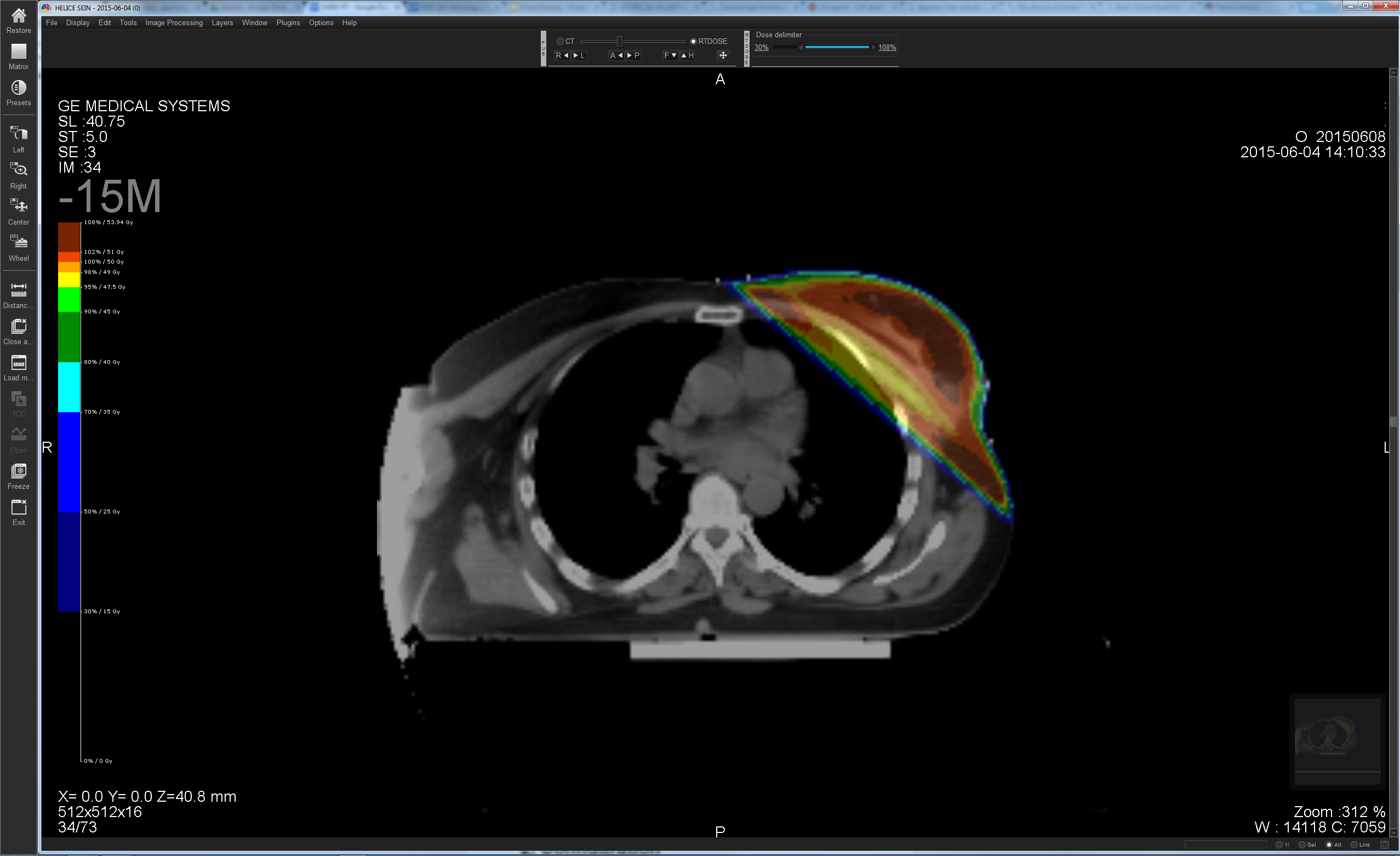Select the CT radio button
Image resolution: width=1400 pixels, height=856 pixels.
pos(560,41)
